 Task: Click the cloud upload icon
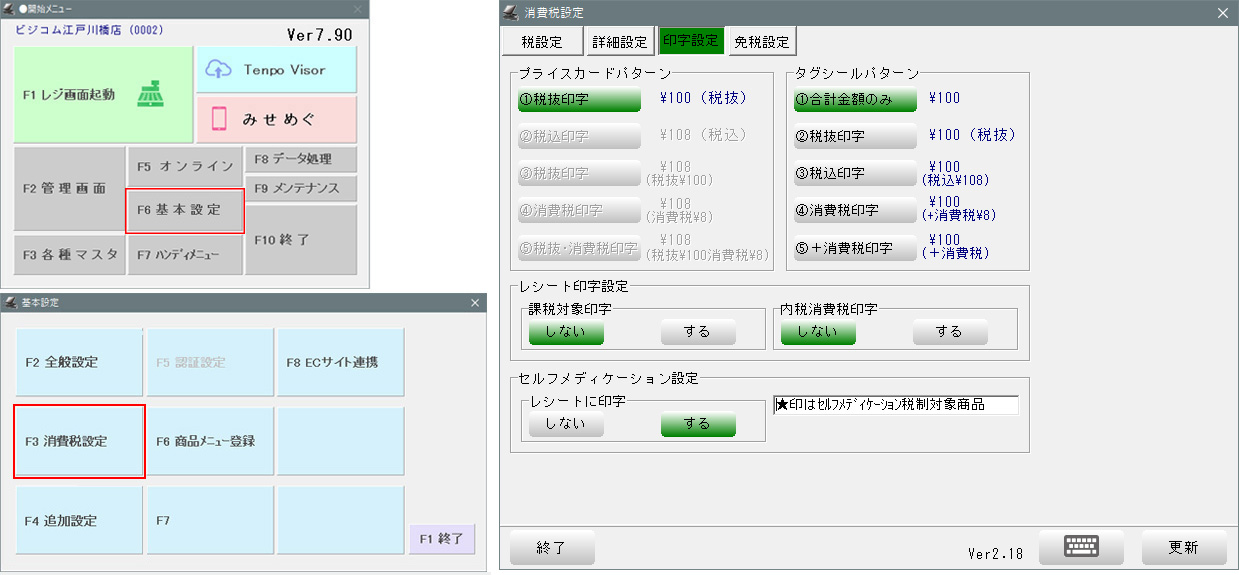coord(218,70)
